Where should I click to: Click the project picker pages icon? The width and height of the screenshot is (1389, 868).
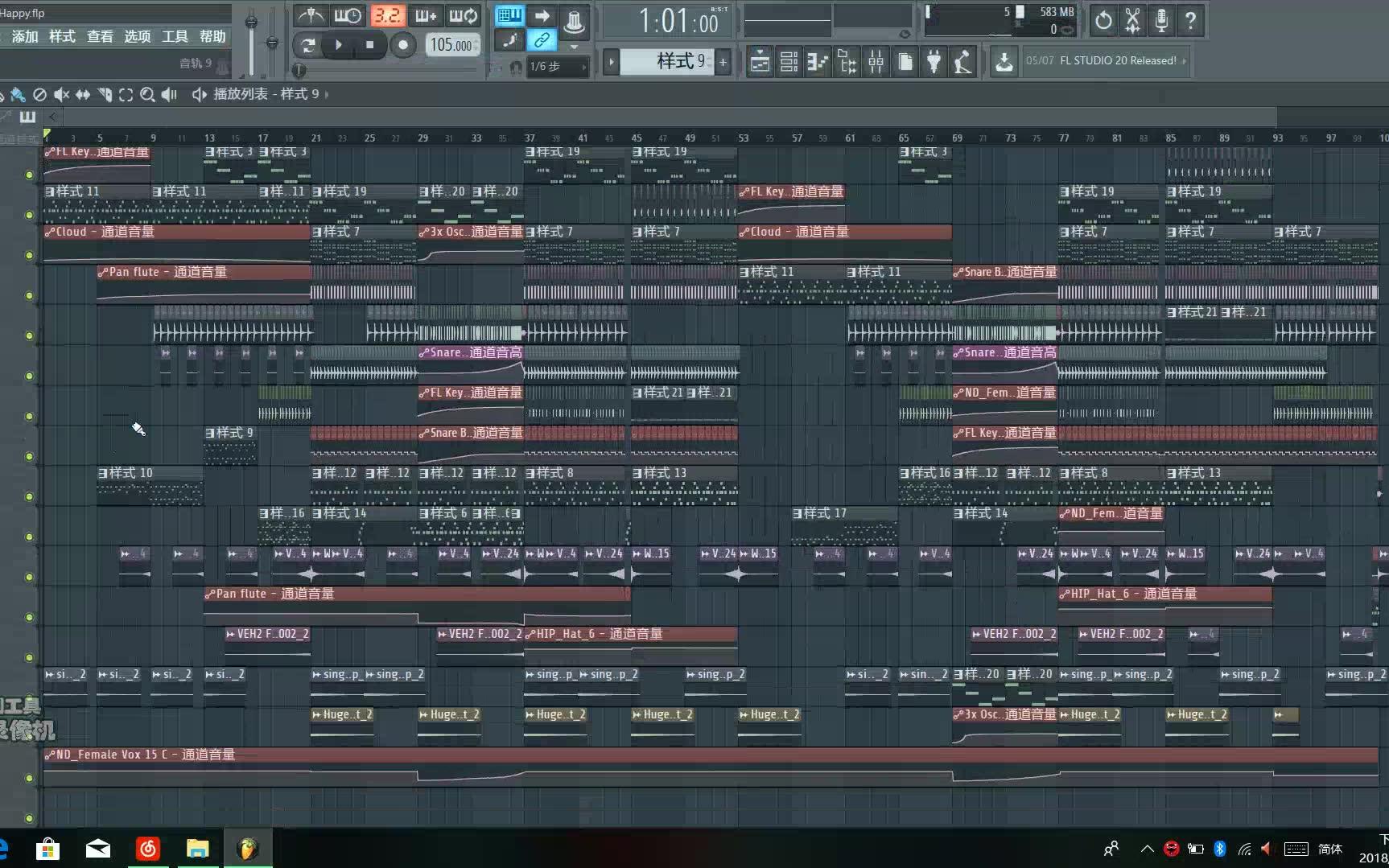905,61
